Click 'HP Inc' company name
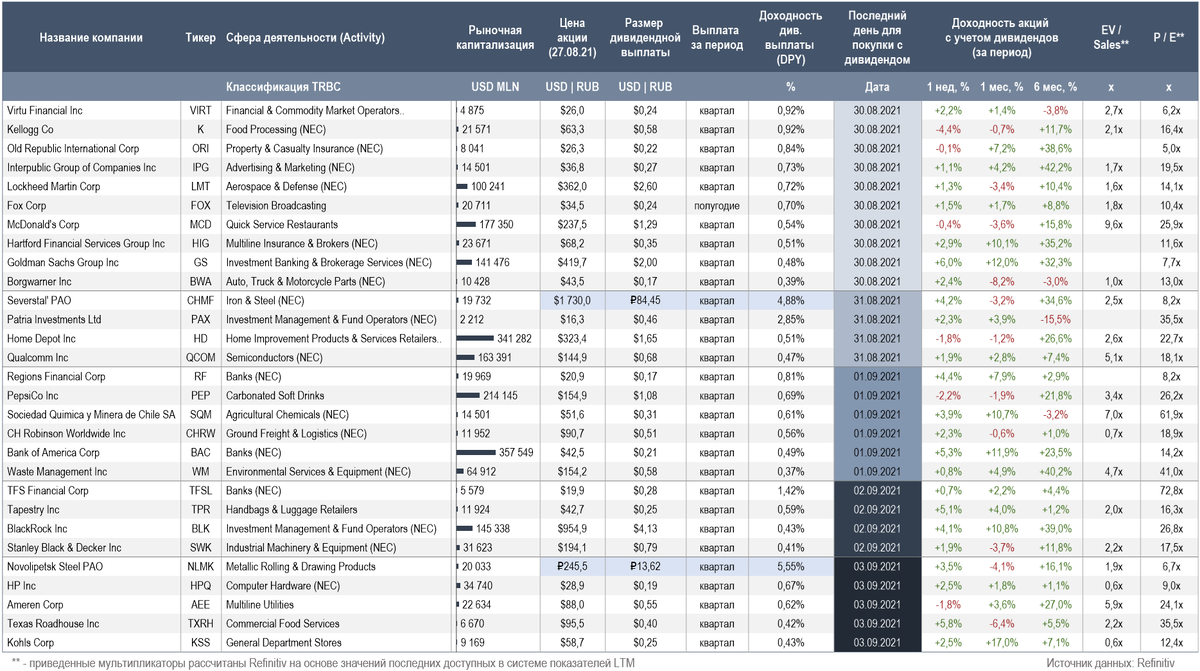 (x=22, y=586)
